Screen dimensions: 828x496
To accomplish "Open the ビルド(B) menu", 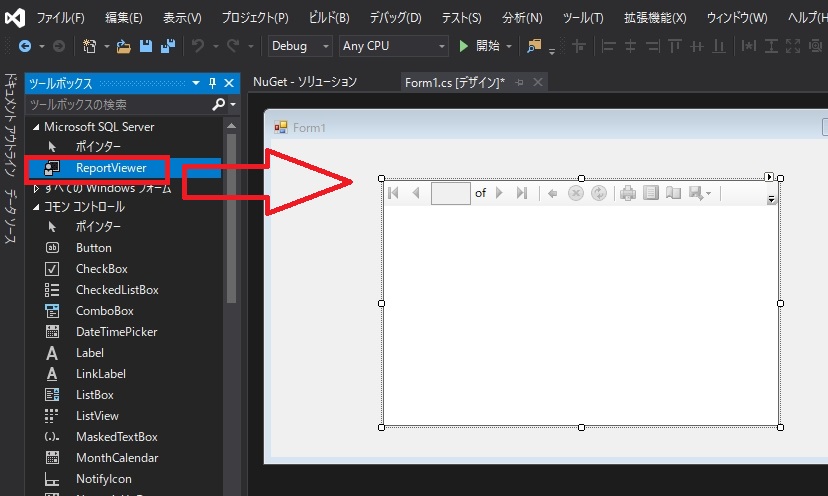I will coord(329,18).
